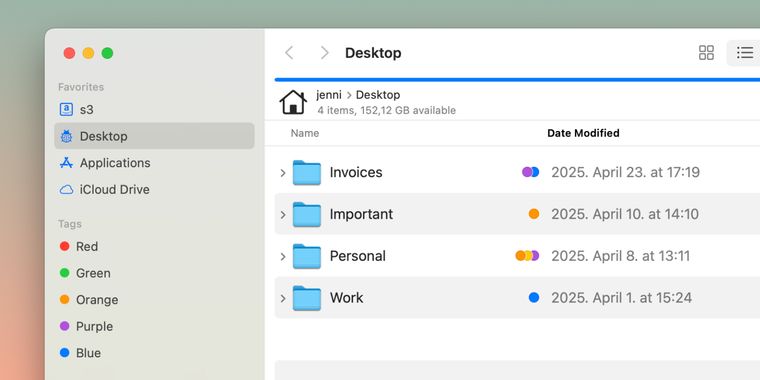
Task: Click the Desktop bug icon in sidebar
Action: point(66,136)
